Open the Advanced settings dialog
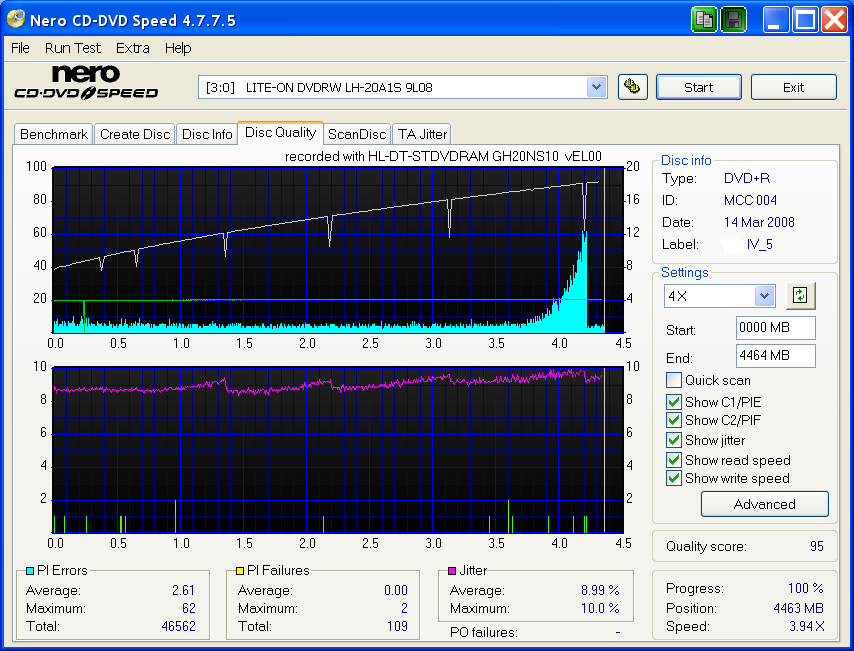 pyautogui.click(x=764, y=504)
